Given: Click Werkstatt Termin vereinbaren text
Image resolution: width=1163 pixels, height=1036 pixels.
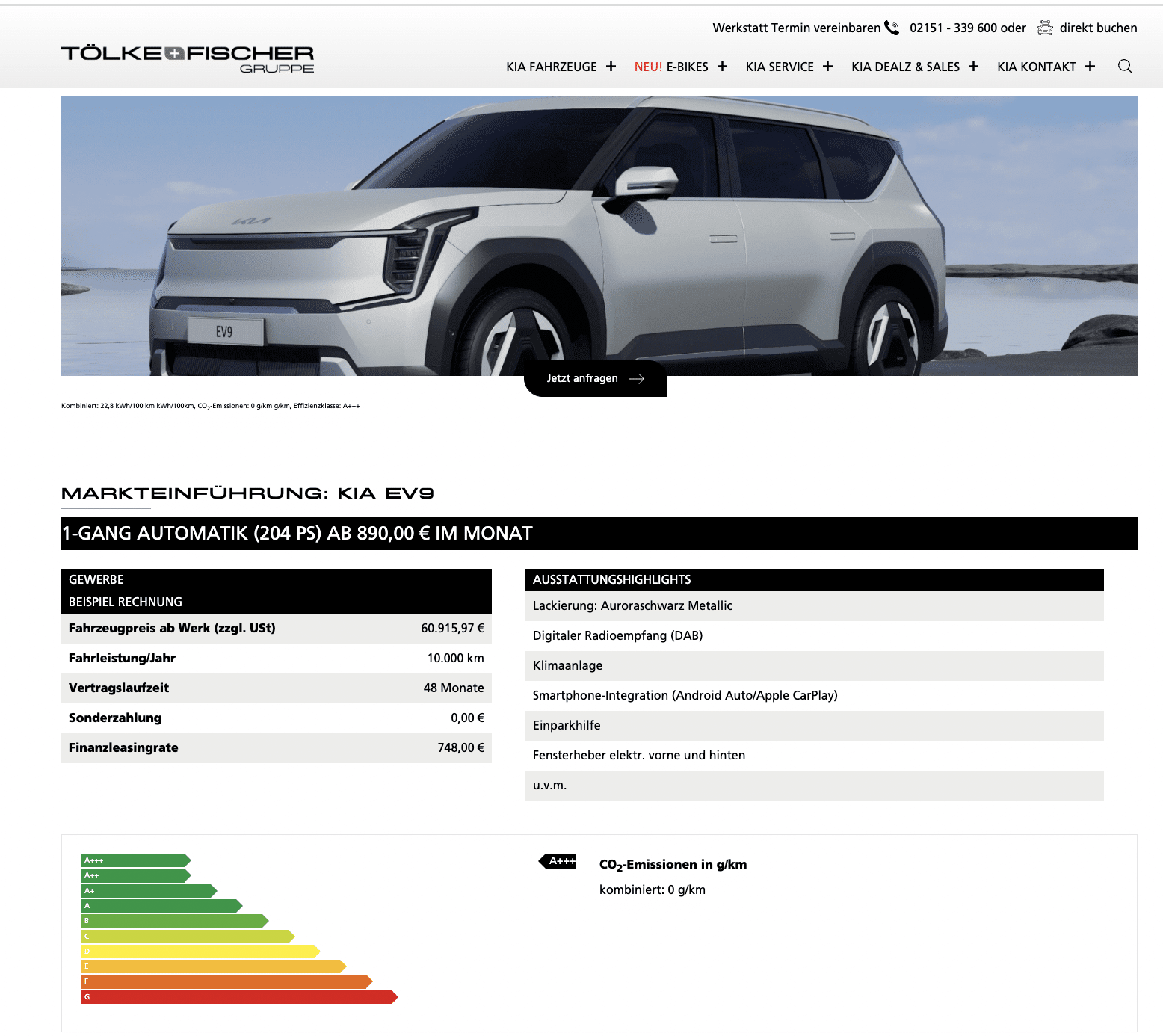Looking at the screenshot, I should point(797,28).
